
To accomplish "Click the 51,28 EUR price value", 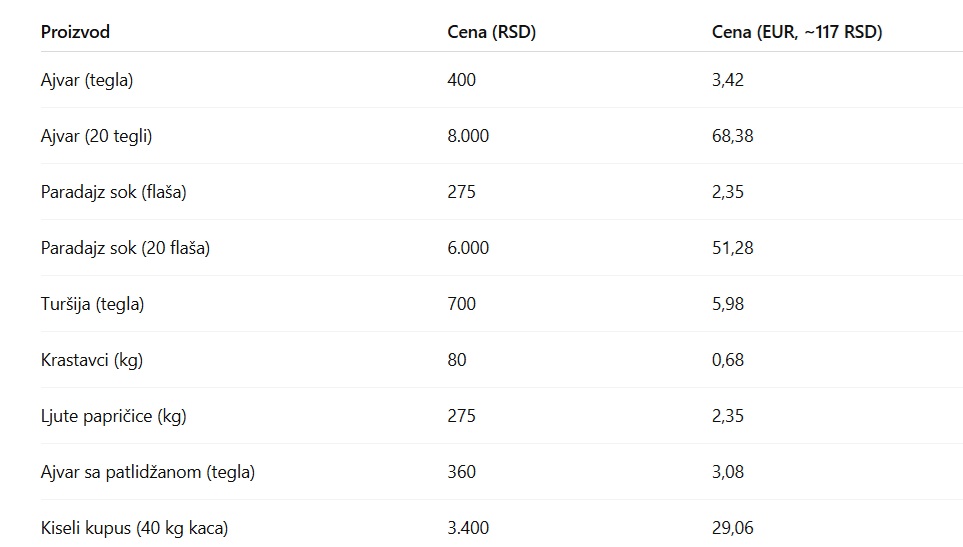I will (732, 248).
